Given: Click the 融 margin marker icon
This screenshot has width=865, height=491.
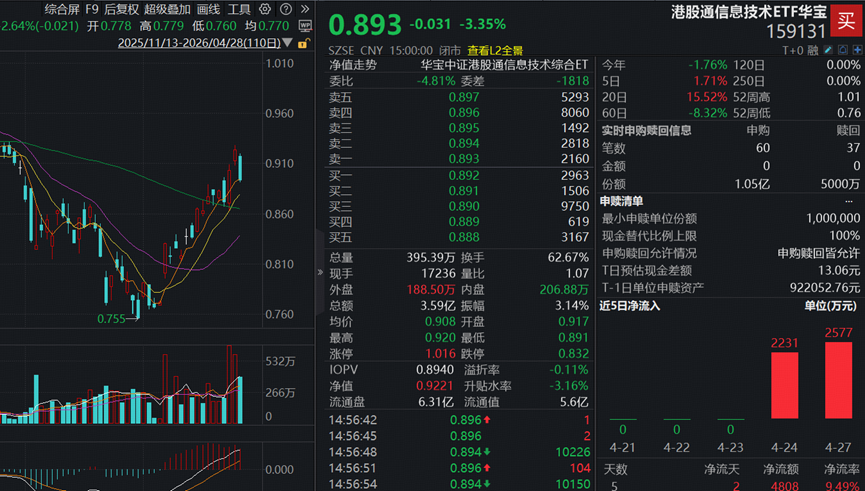Looking at the screenshot, I should [813, 50].
